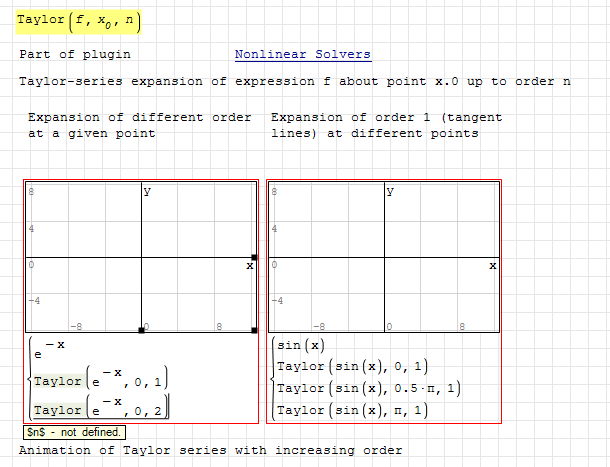Viewport: 610px width, 467px height.
Task: Click the '$n$ - not defined.' error tooltip
Action: pyautogui.click(x=74, y=432)
